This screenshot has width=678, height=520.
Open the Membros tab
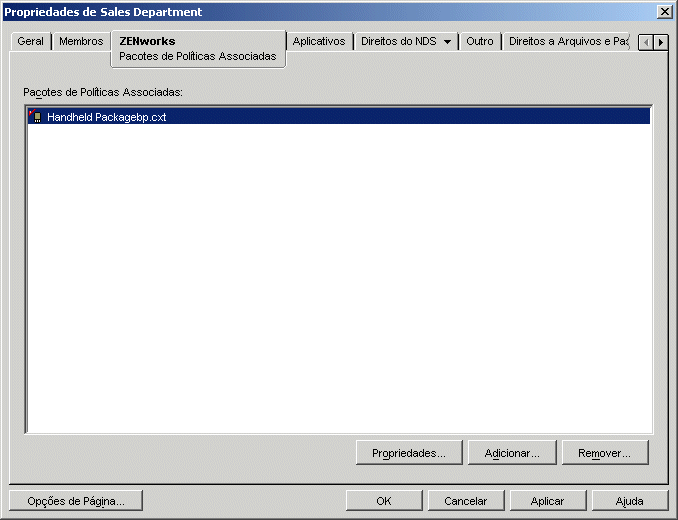pos(81,41)
